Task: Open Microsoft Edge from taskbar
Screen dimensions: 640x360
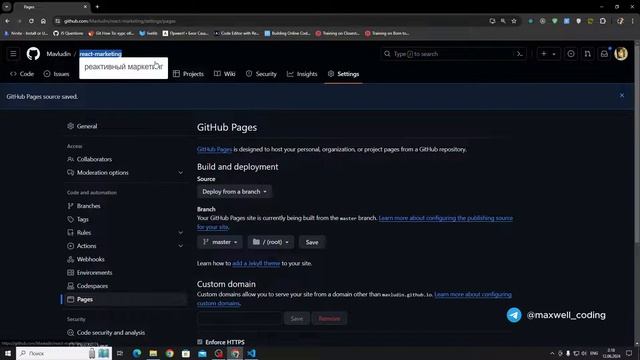Action: click(x=137, y=353)
